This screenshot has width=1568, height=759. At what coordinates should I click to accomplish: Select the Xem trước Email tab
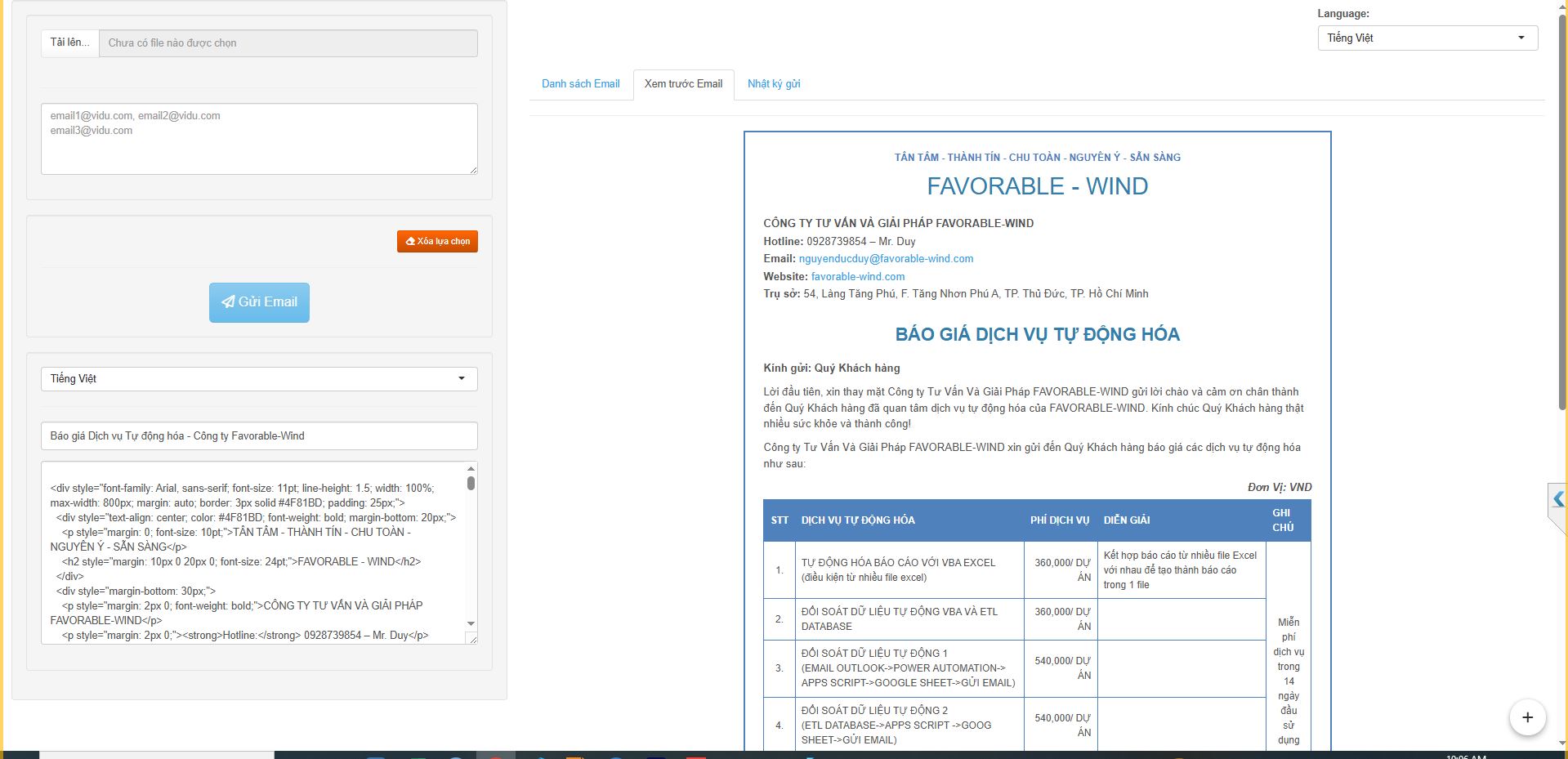click(683, 84)
